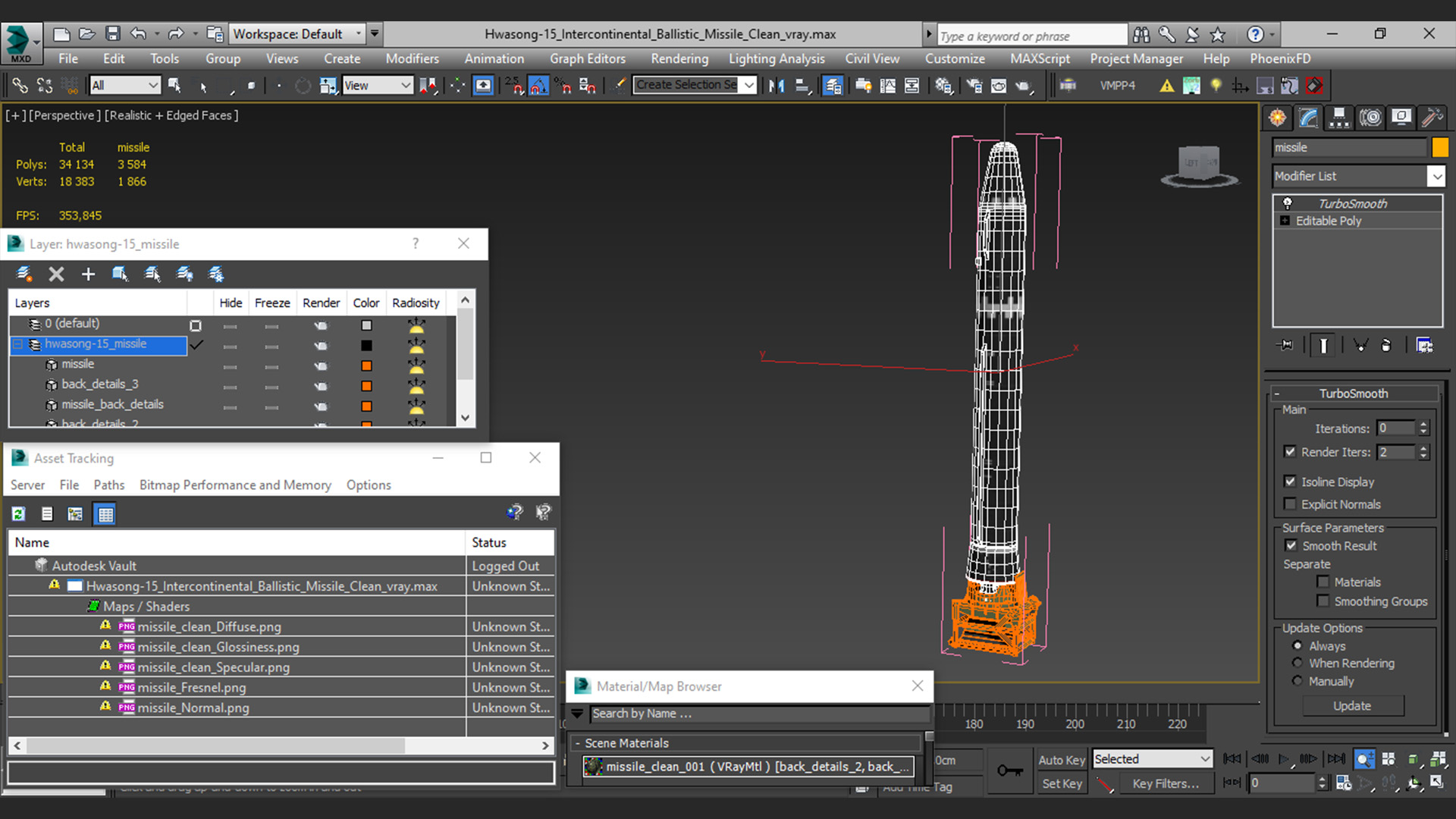Open the Create Selection Set dropdown
Viewport: 1456px width, 819px height.
pyautogui.click(x=695, y=85)
